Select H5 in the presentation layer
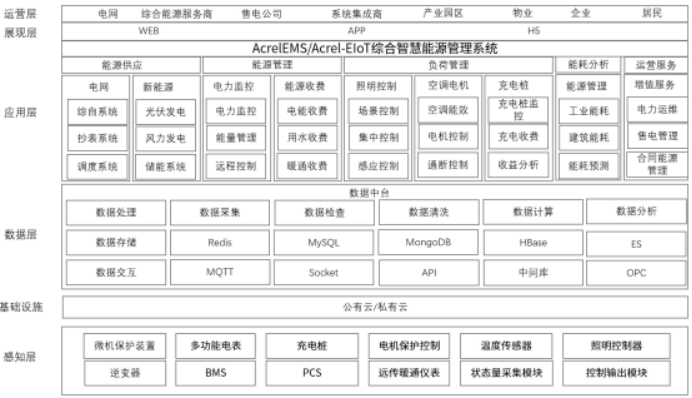The width and height of the screenshot is (692, 398). [x=534, y=31]
